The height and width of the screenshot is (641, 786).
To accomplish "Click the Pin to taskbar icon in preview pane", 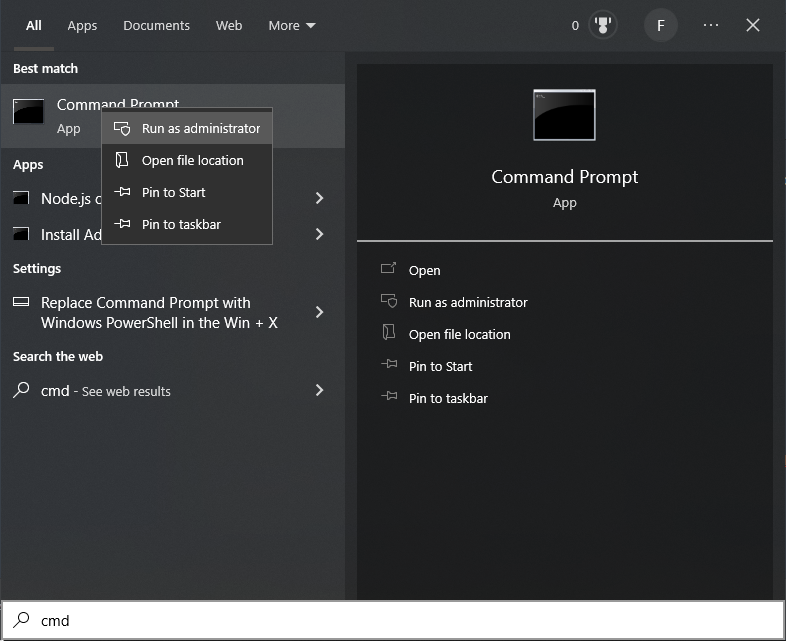I will tap(389, 396).
